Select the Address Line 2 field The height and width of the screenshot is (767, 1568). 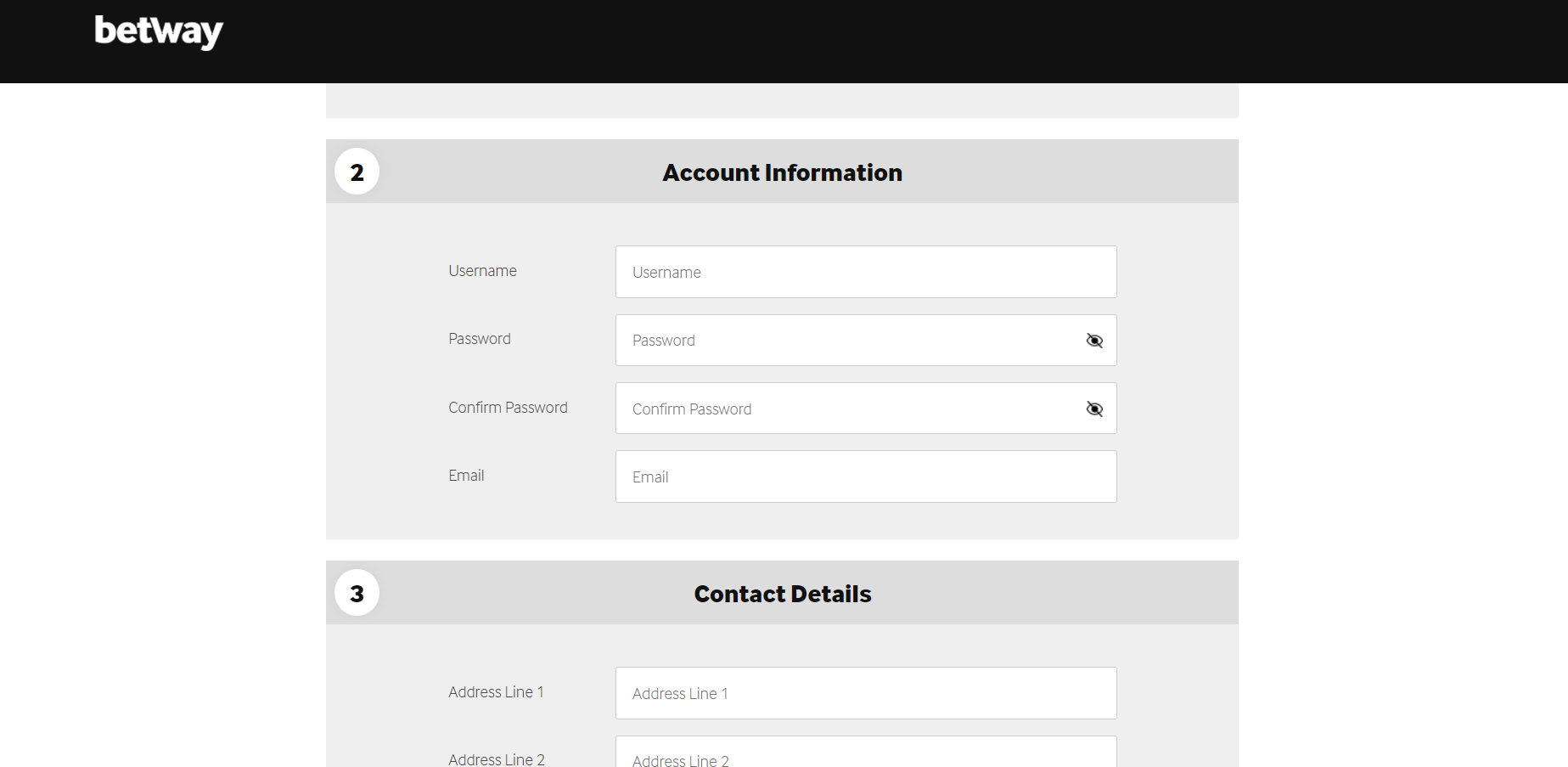click(x=865, y=759)
